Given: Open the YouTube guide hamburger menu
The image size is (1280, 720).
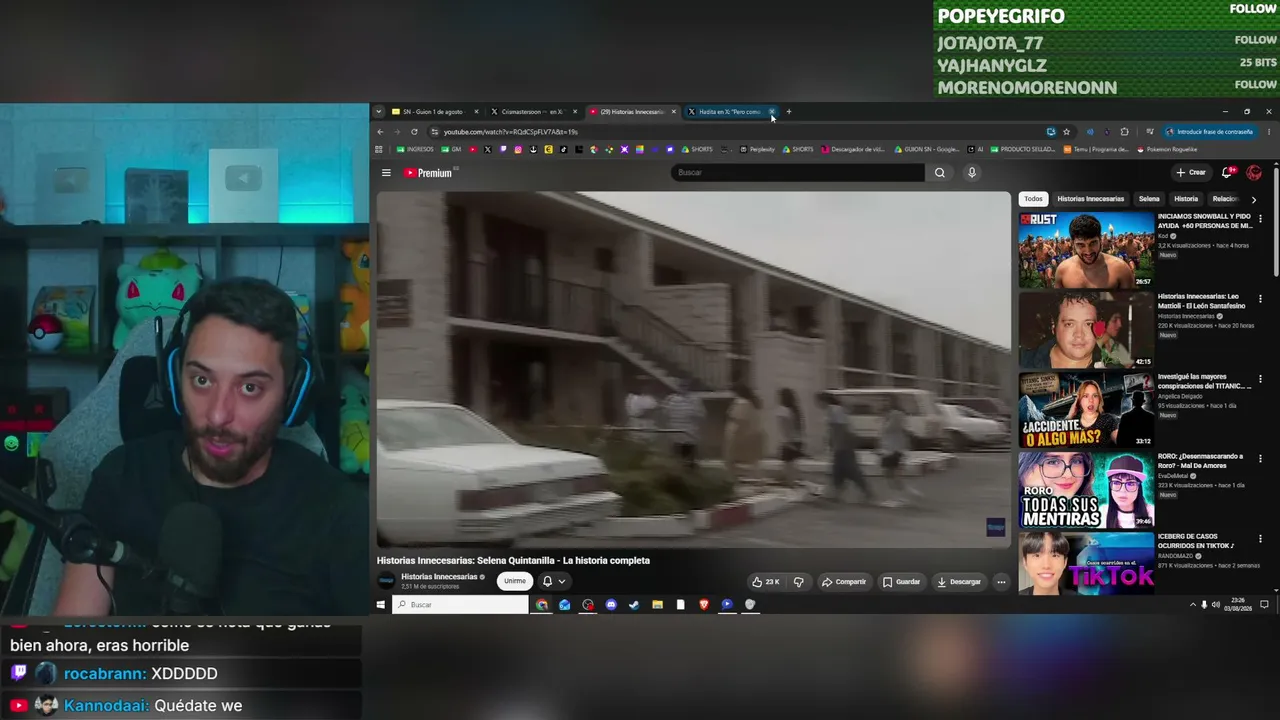Looking at the screenshot, I should pos(386,173).
